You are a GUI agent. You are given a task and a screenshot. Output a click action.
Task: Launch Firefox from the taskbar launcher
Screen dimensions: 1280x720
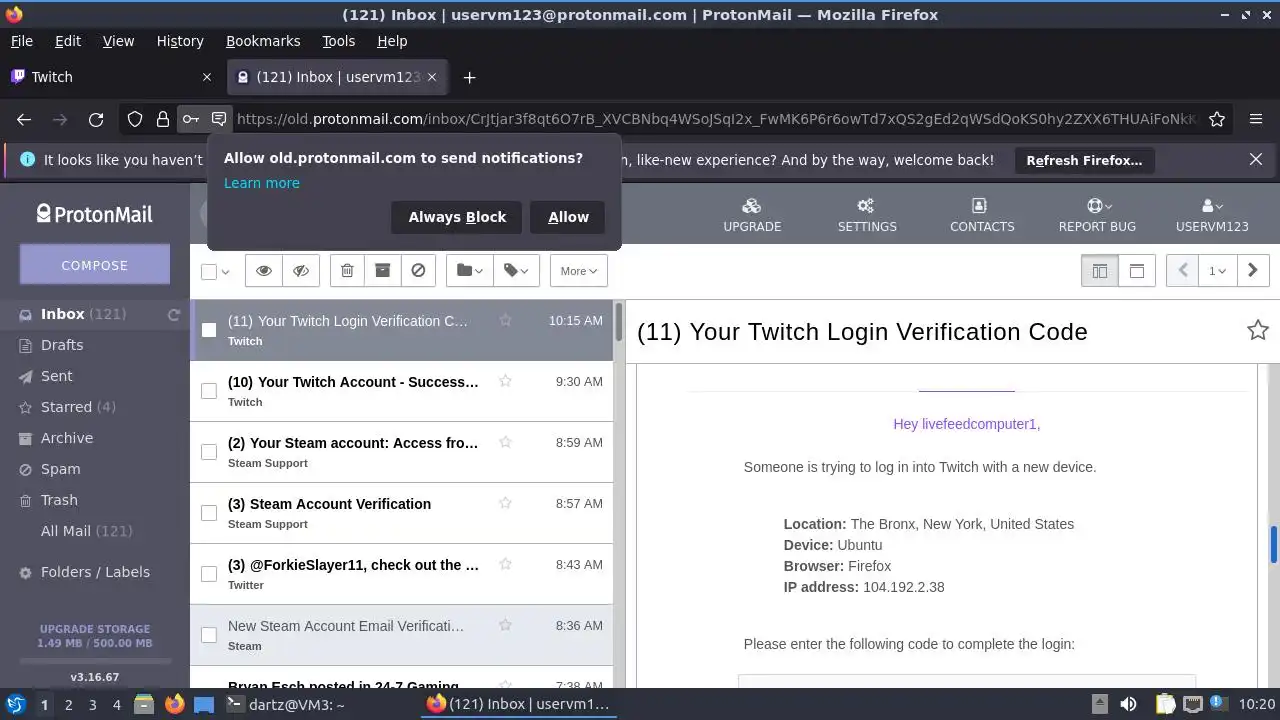pyautogui.click(x=175, y=704)
